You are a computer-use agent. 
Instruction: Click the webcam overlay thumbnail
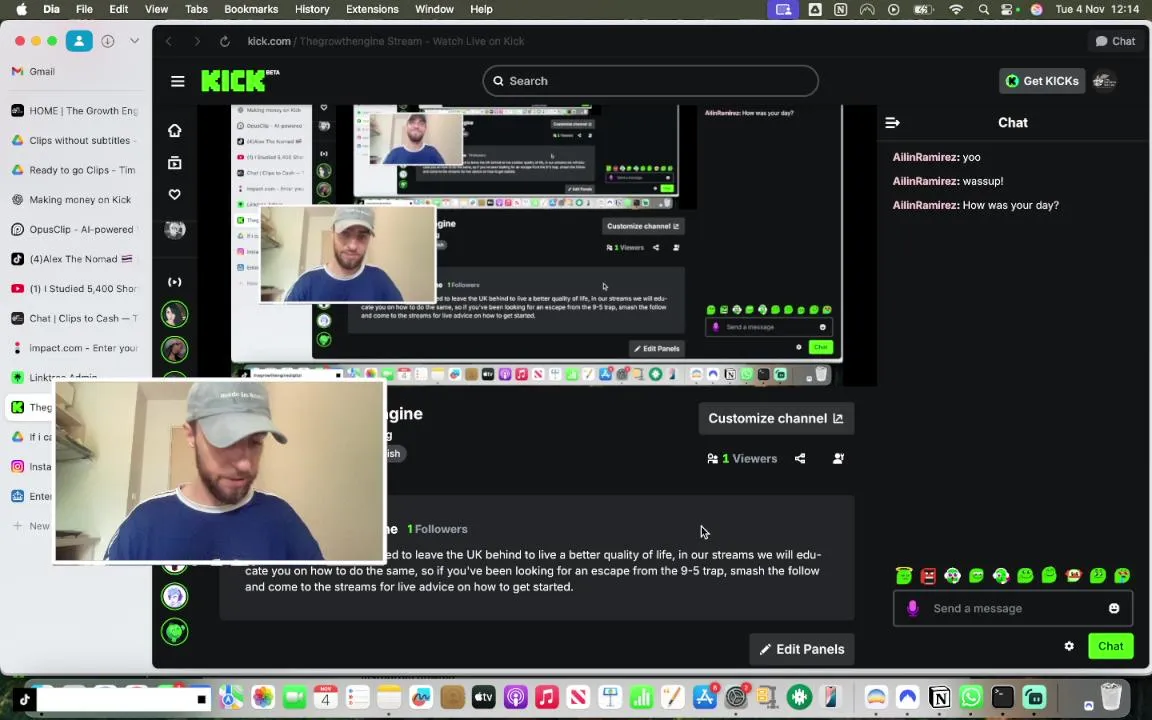220,472
